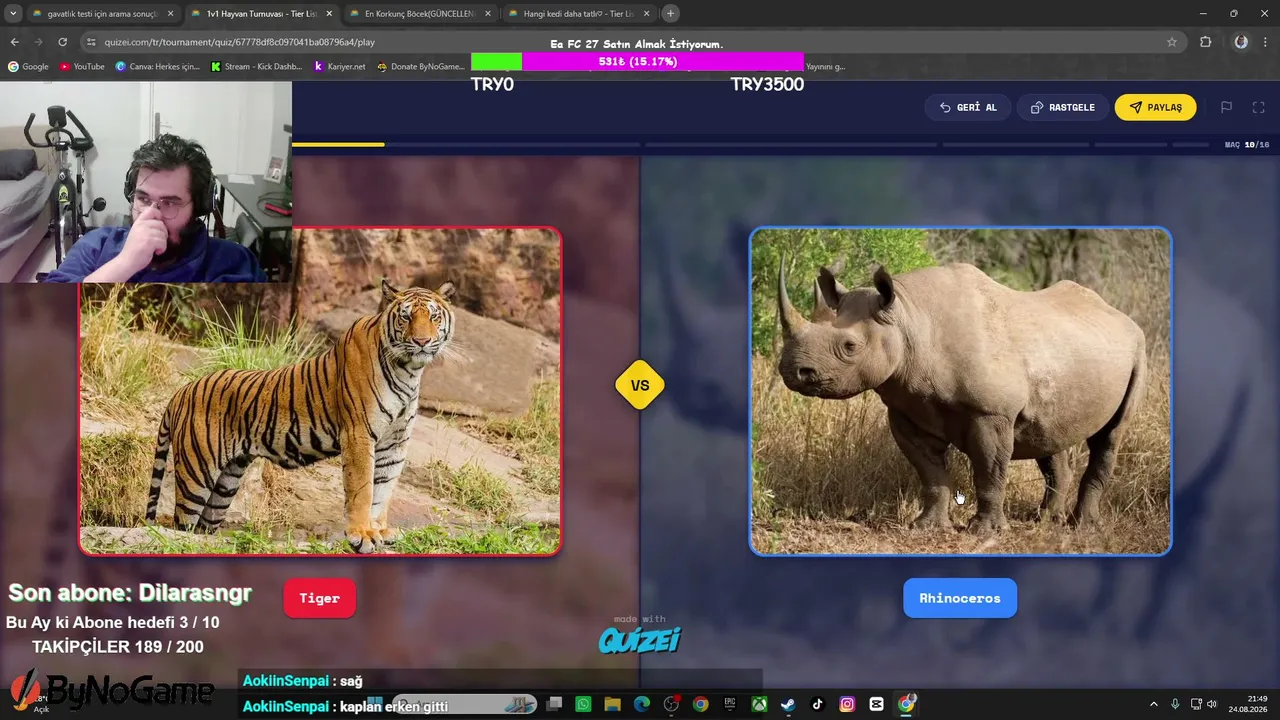Open Task View from the taskbar

click(x=555, y=704)
